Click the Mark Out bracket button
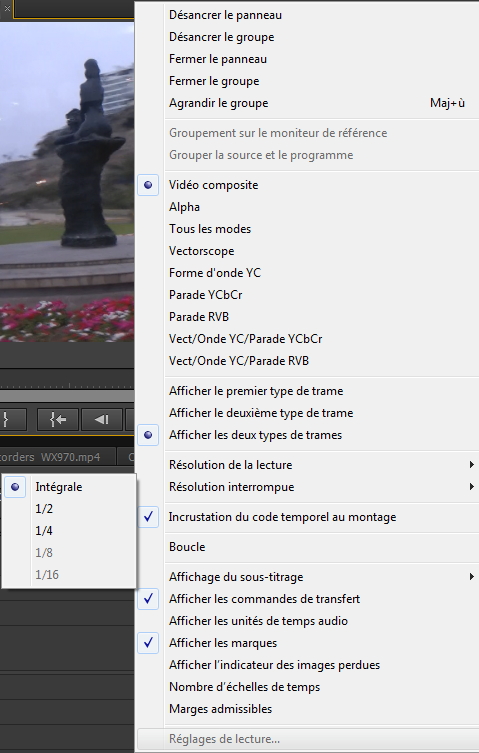 click(12, 420)
